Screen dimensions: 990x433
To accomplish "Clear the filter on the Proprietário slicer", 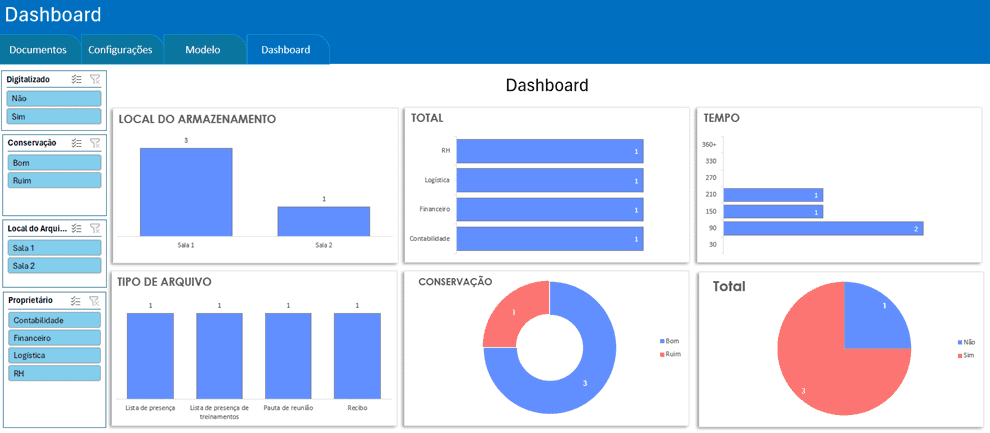I will pyautogui.click(x=95, y=300).
